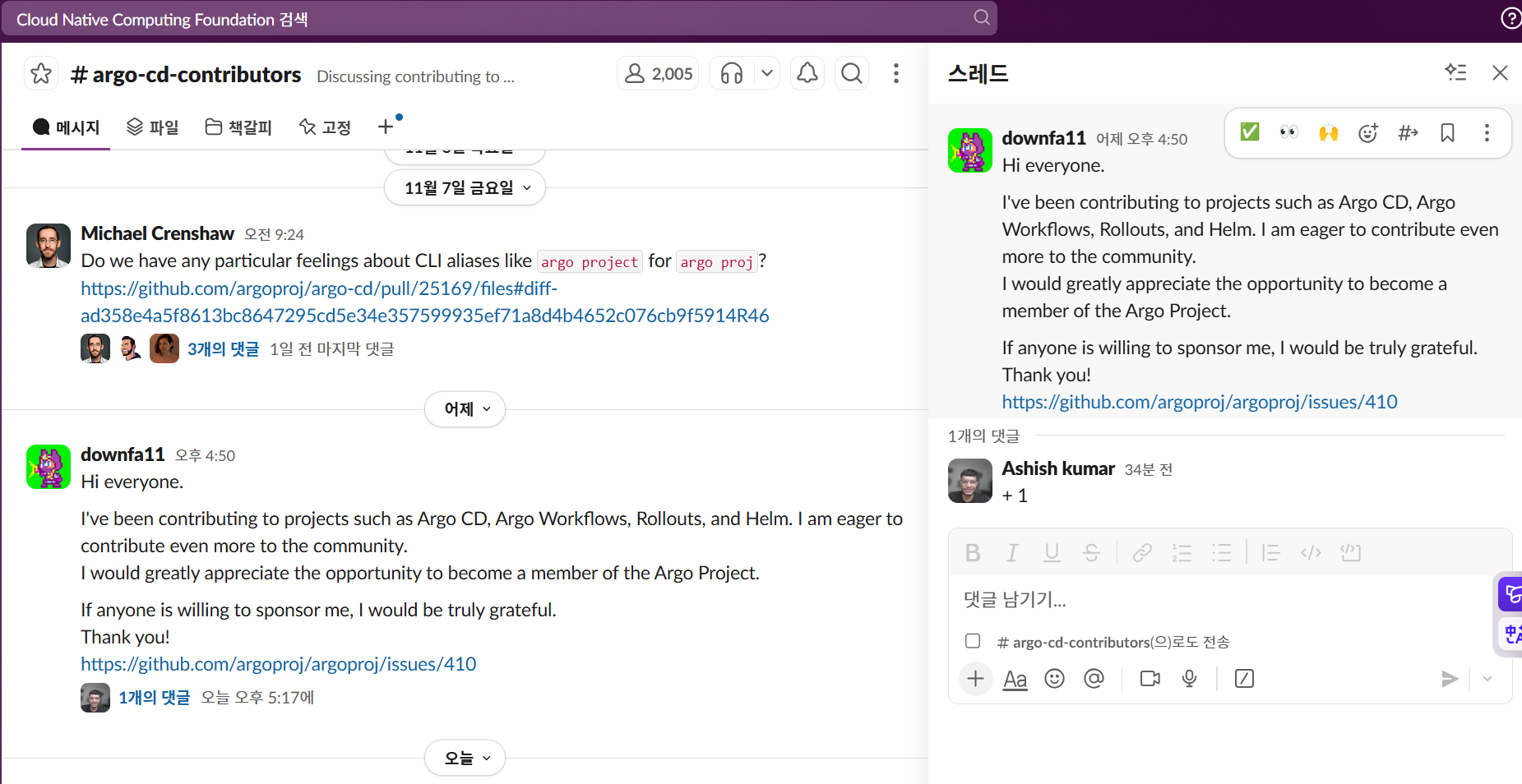Switch to the 파일 tab
The image size is (1522, 784).
coord(153,127)
